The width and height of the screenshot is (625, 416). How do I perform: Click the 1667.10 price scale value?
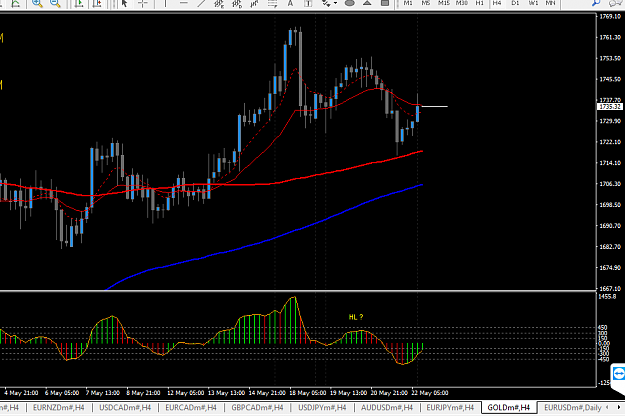pos(610,288)
